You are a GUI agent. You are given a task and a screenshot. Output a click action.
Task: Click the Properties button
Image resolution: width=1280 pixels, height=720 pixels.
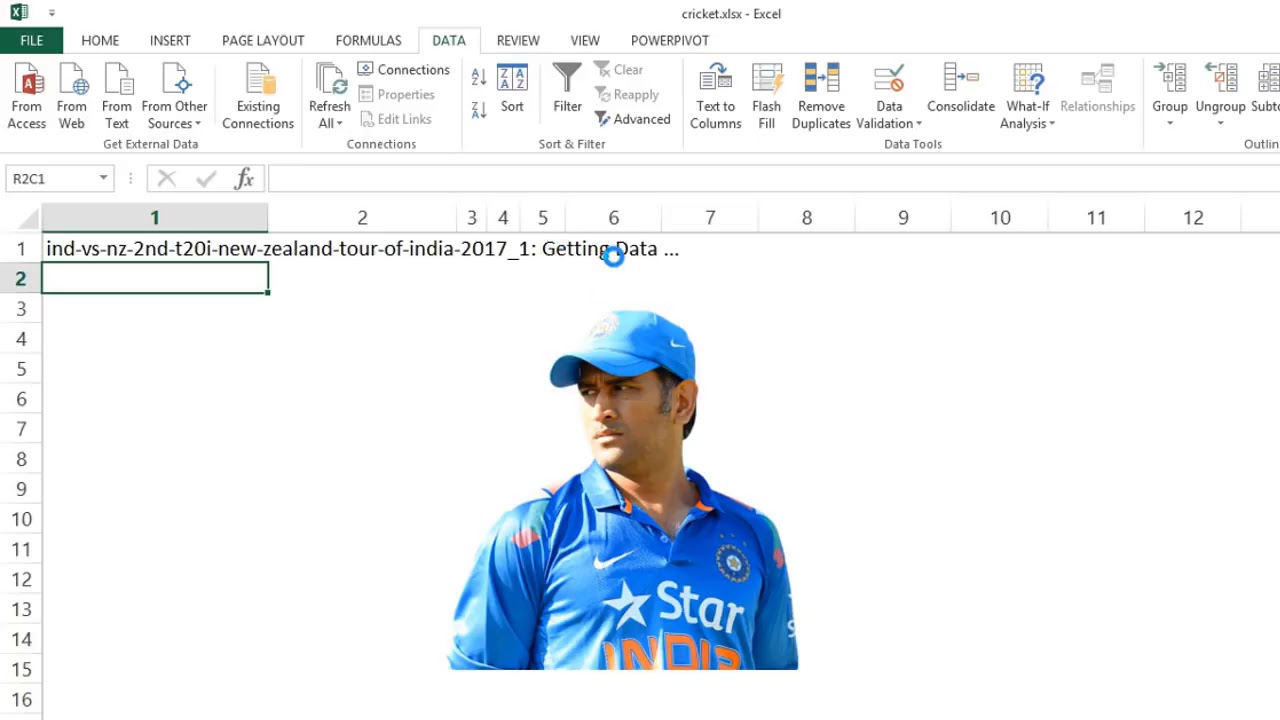click(397, 94)
